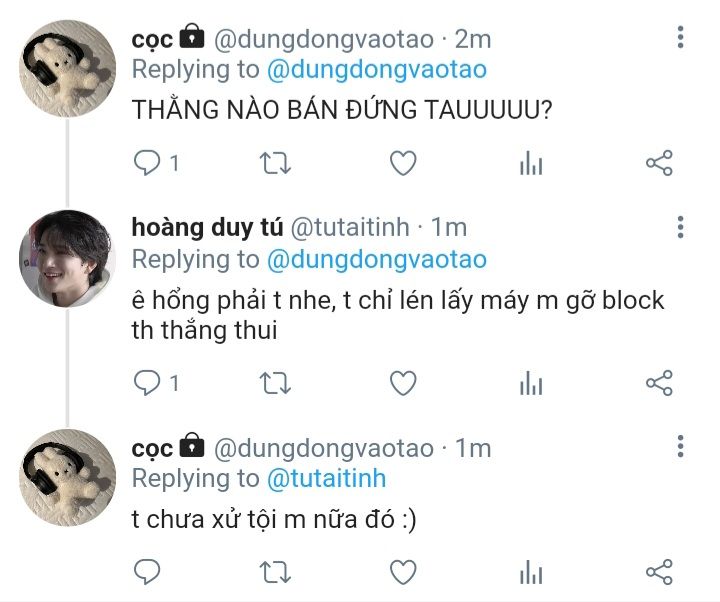The height and width of the screenshot is (602, 720).
Task: Open more options on cọc's first tweet
Action: click(x=681, y=37)
